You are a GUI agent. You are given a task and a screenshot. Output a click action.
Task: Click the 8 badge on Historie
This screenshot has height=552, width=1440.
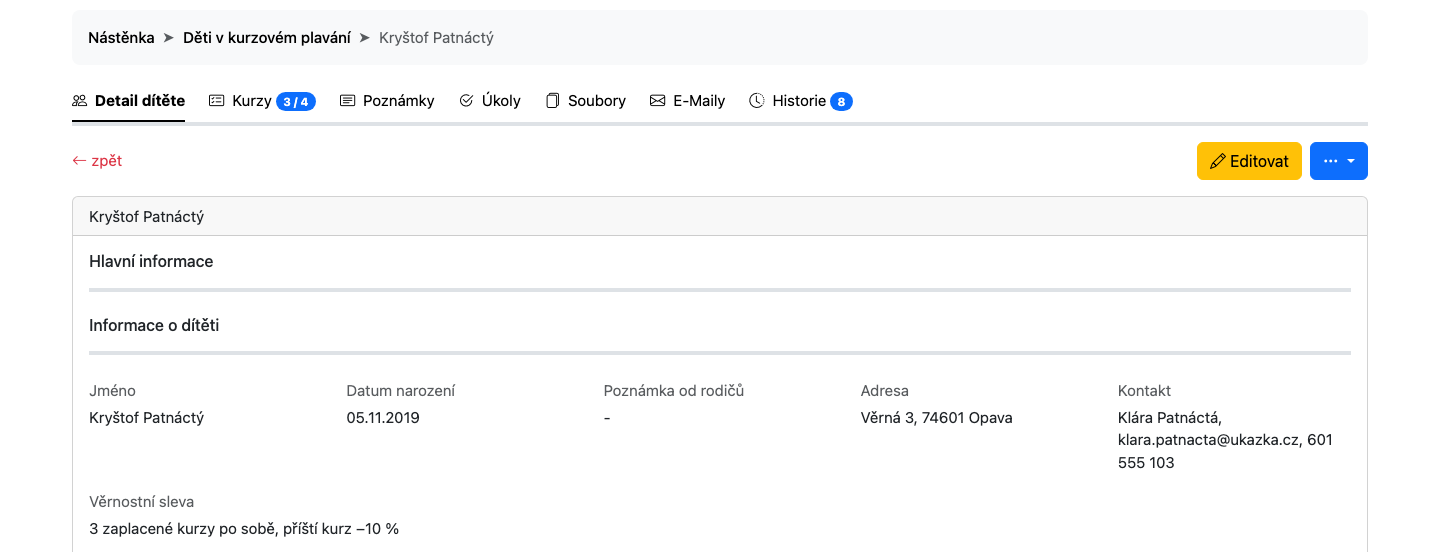(x=841, y=101)
